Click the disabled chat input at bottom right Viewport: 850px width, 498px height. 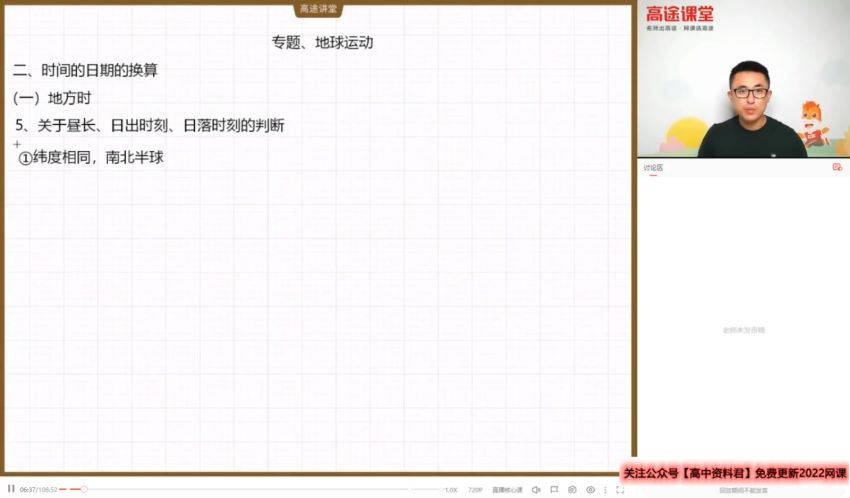pos(743,490)
